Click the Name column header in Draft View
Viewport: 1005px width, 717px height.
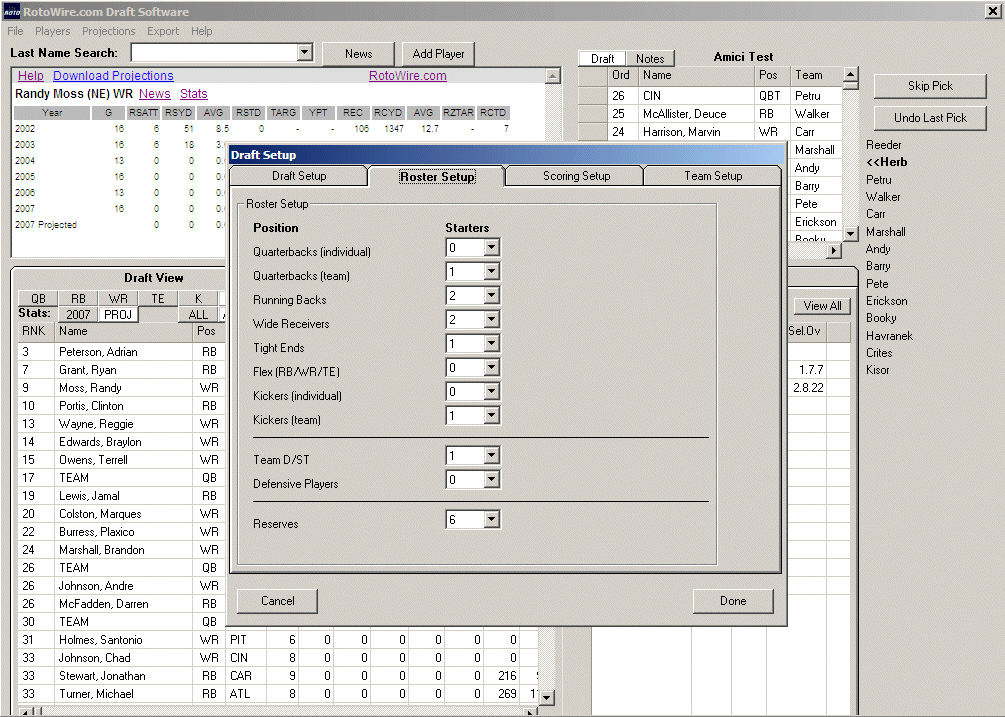coord(124,331)
